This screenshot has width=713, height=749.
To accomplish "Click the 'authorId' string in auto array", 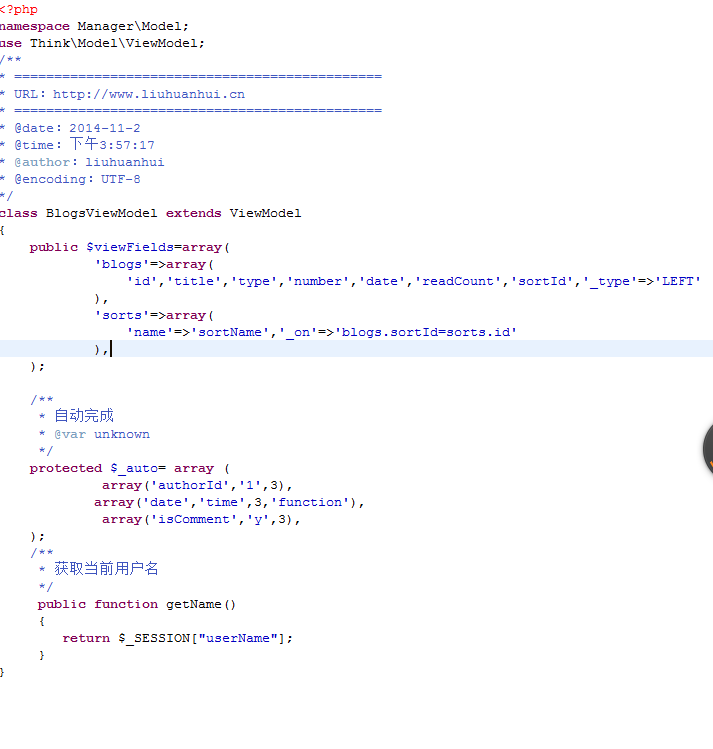I will [190, 485].
